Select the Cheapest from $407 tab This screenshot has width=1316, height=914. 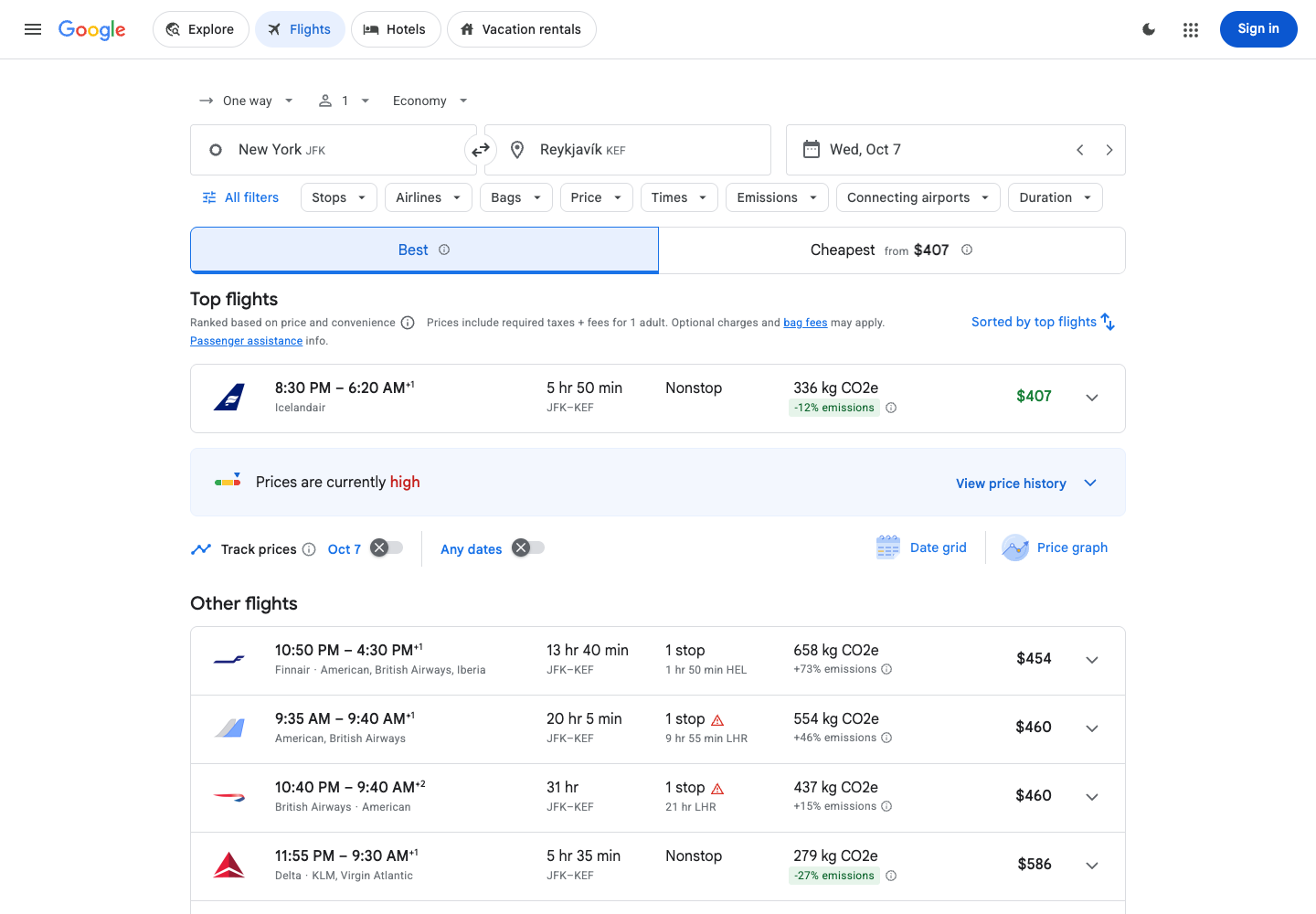892,250
